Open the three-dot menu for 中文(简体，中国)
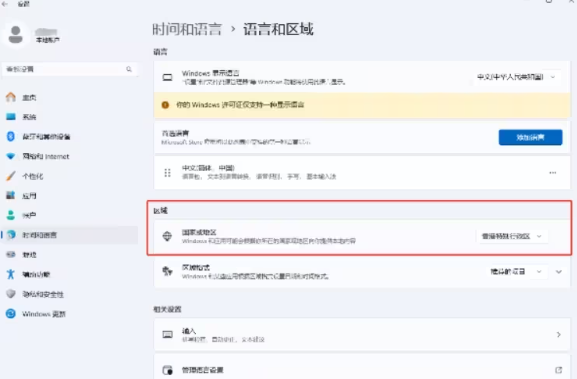This screenshot has width=577, height=379. pyautogui.click(x=552, y=173)
